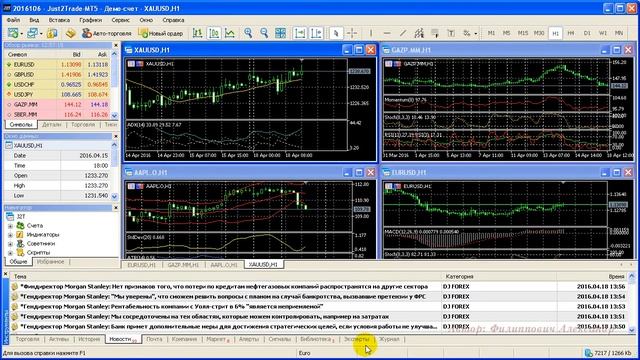Toggle chart shift icon
Image resolution: width=640 pixels, height=360 pixels.
316,33
